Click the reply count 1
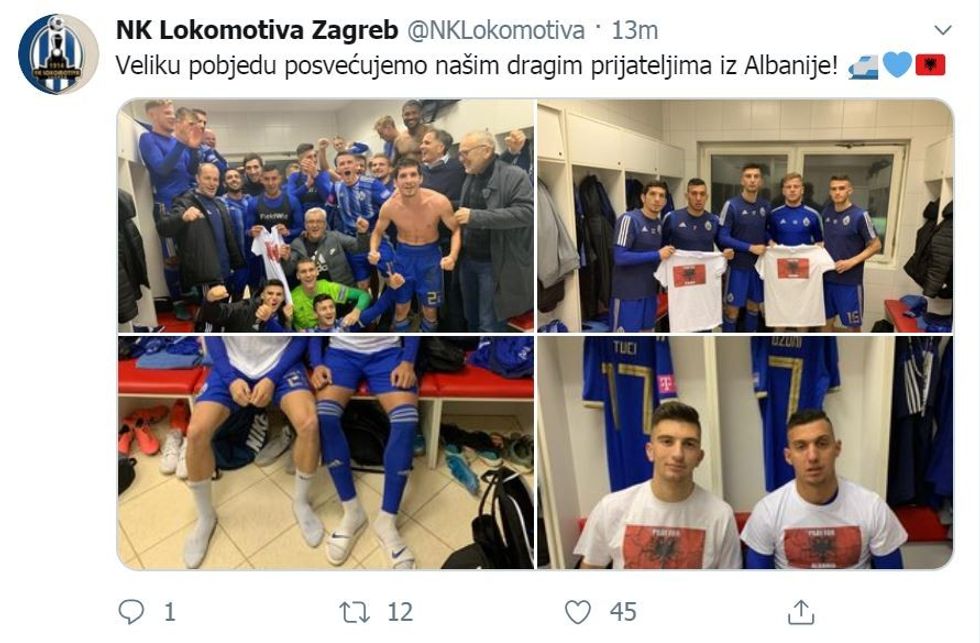The width and height of the screenshot is (980, 643). coord(169,612)
